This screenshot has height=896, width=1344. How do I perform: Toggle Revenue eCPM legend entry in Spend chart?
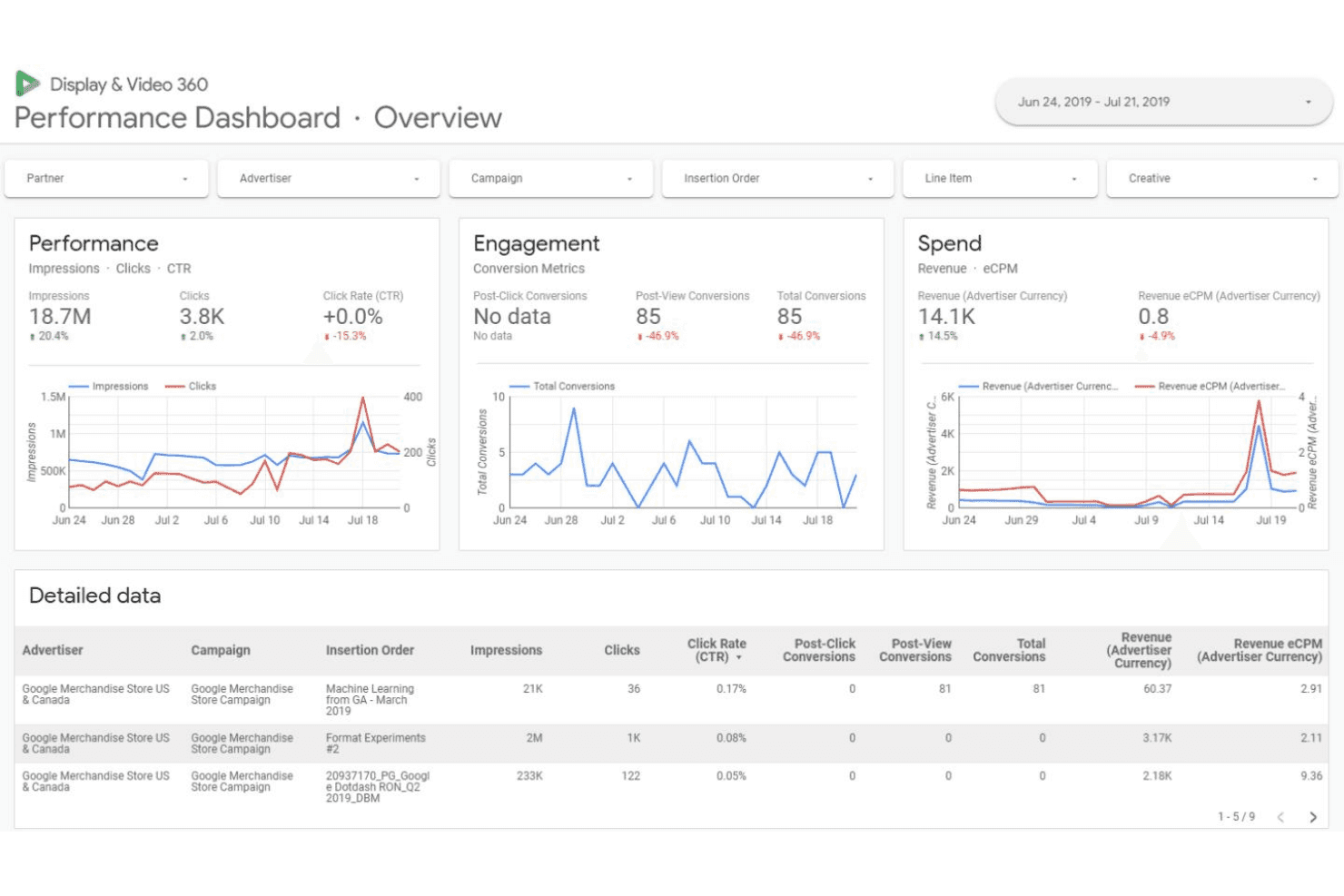1211,386
